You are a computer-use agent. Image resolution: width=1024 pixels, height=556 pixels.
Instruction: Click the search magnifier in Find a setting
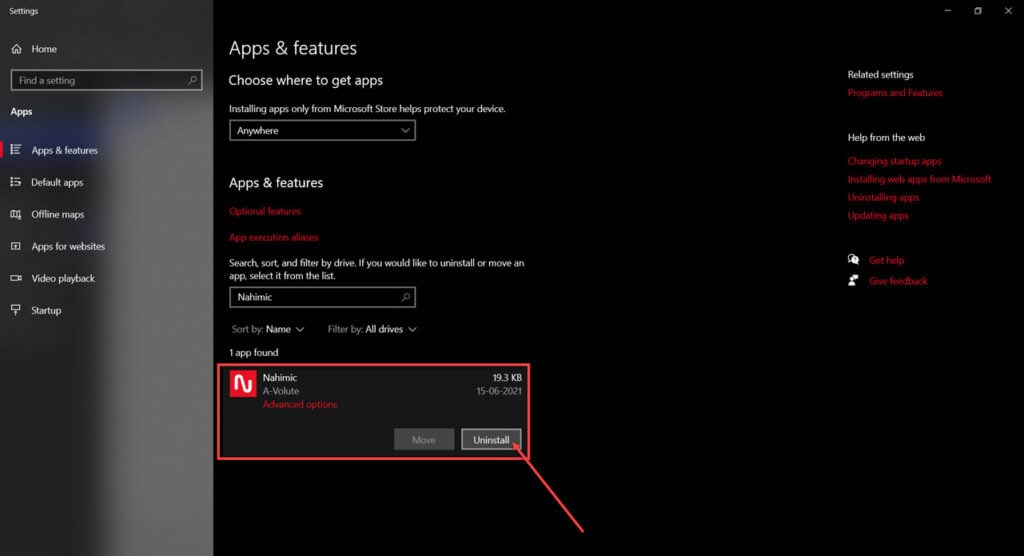[x=192, y=80]
